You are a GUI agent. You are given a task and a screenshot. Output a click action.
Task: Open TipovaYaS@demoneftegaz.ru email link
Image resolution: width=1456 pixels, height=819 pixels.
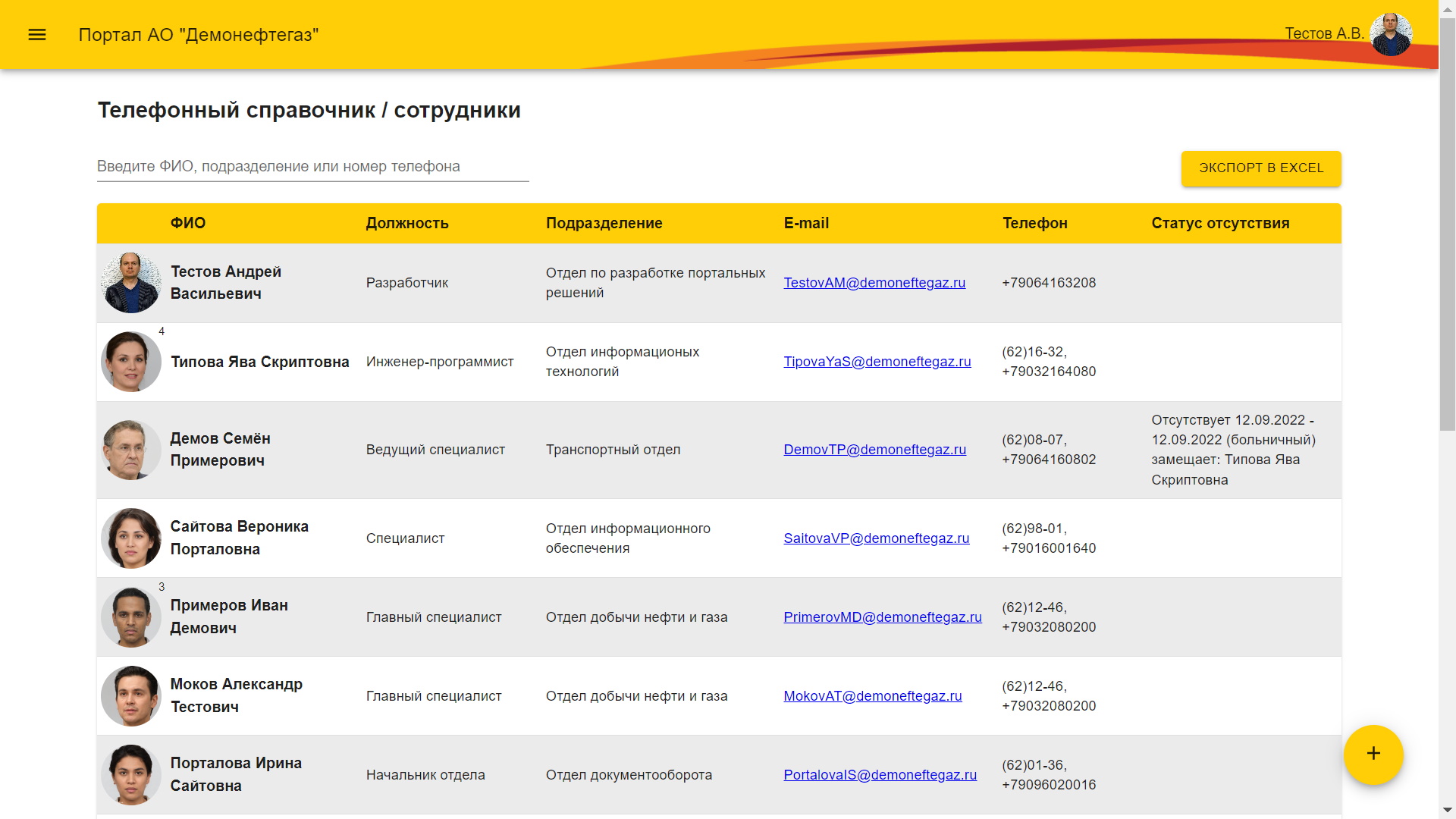click(877, 362)
